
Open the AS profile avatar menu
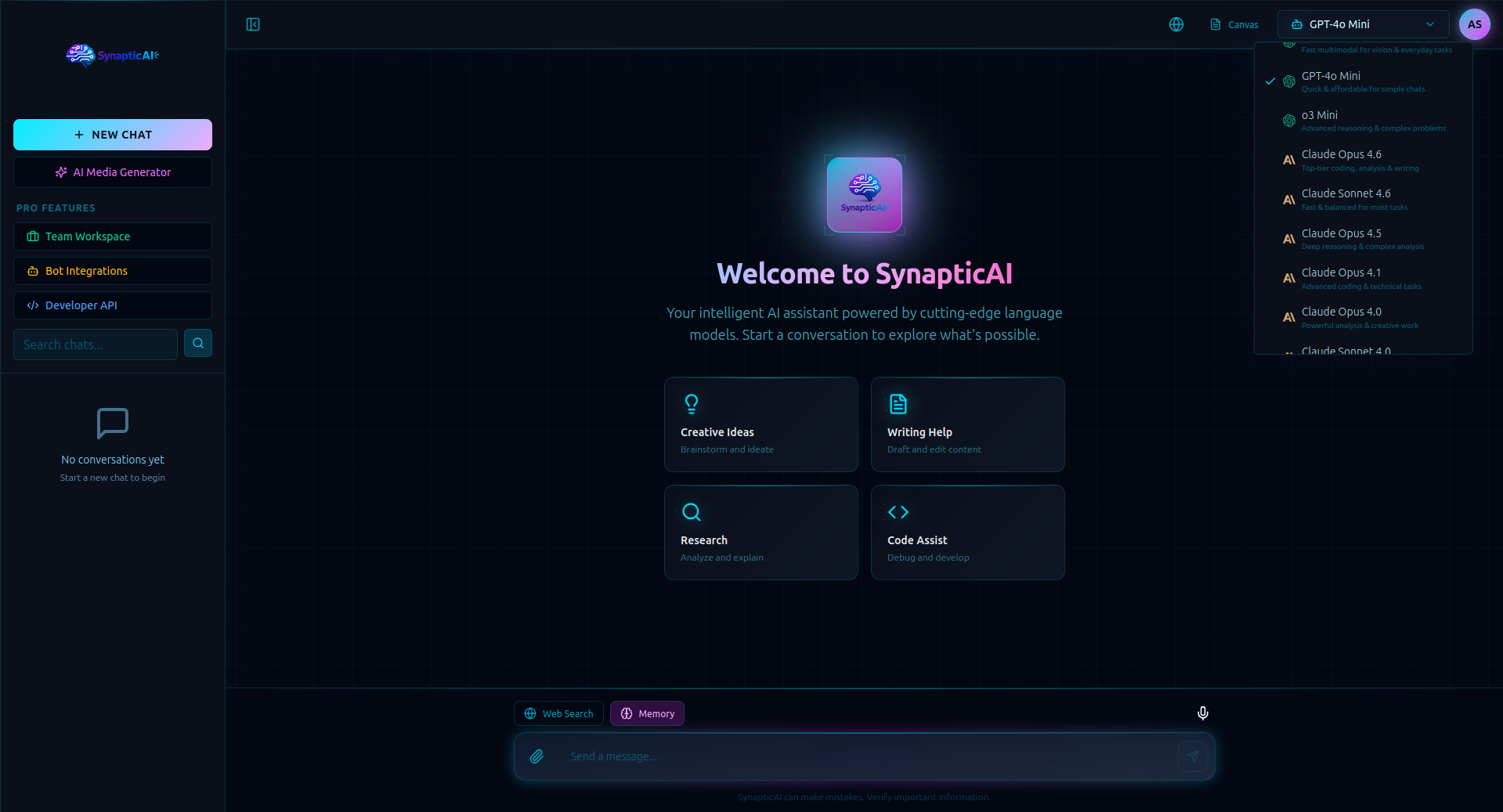(1474, 24)
